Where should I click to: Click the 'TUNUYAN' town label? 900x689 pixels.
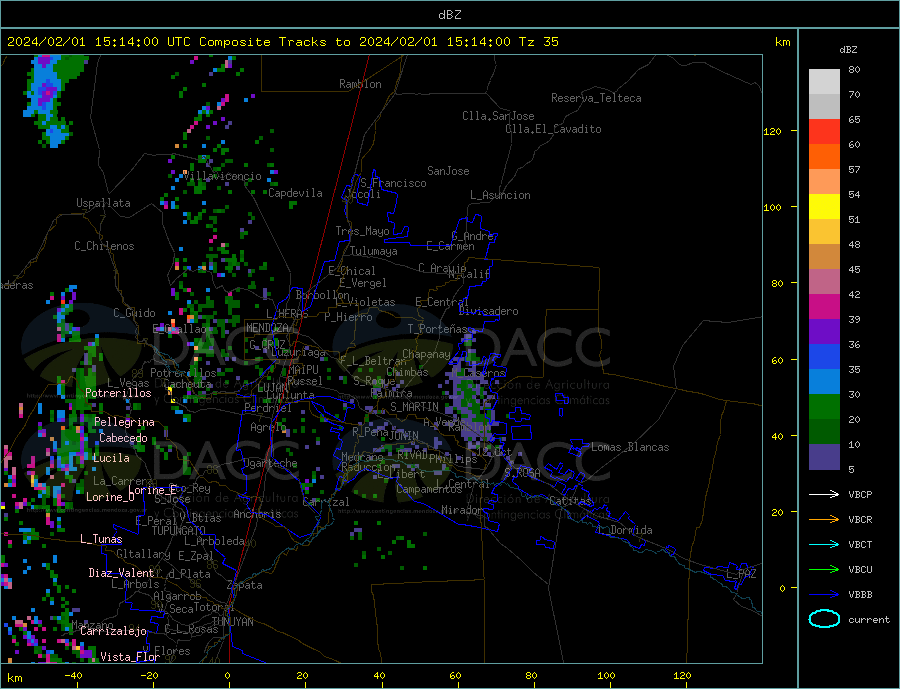pos(232,622)
